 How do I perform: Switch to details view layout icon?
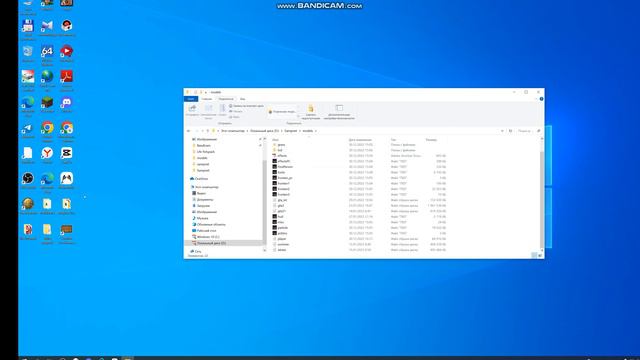tap(534, 255)
